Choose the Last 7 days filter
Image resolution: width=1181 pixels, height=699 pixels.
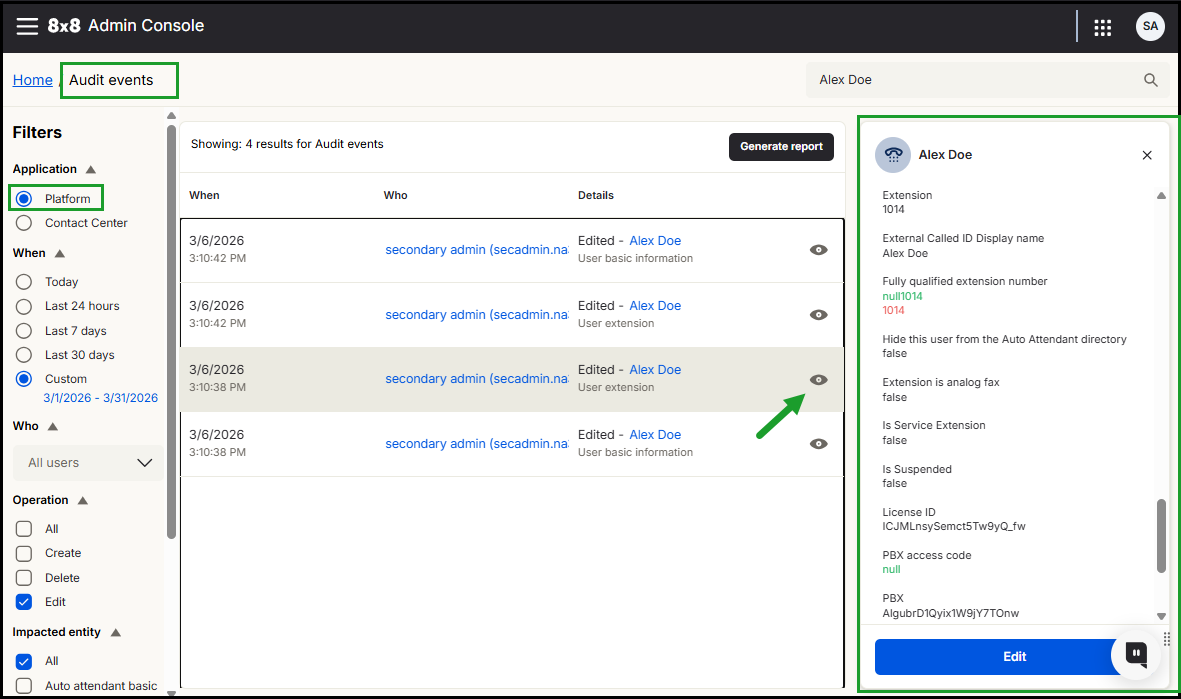(24, 331)
